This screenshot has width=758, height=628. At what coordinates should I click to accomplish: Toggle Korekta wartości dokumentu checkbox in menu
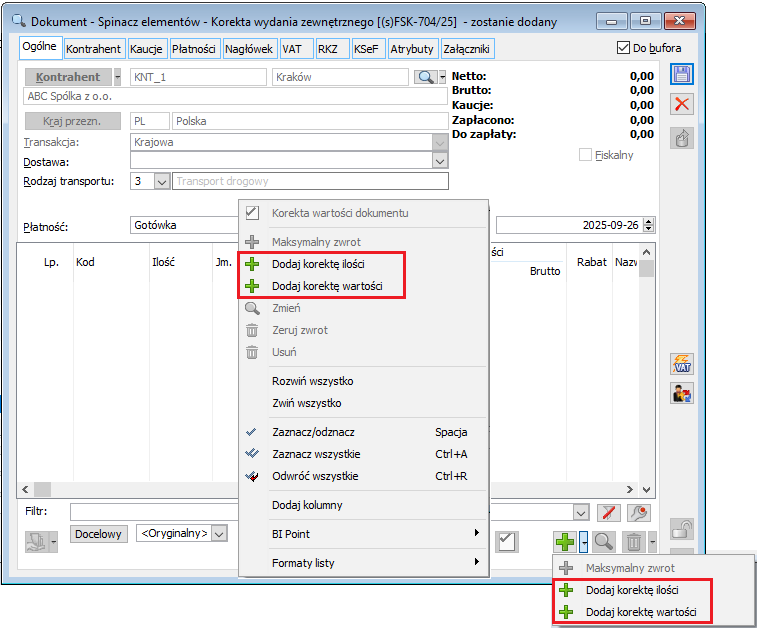tap(253, 213)
